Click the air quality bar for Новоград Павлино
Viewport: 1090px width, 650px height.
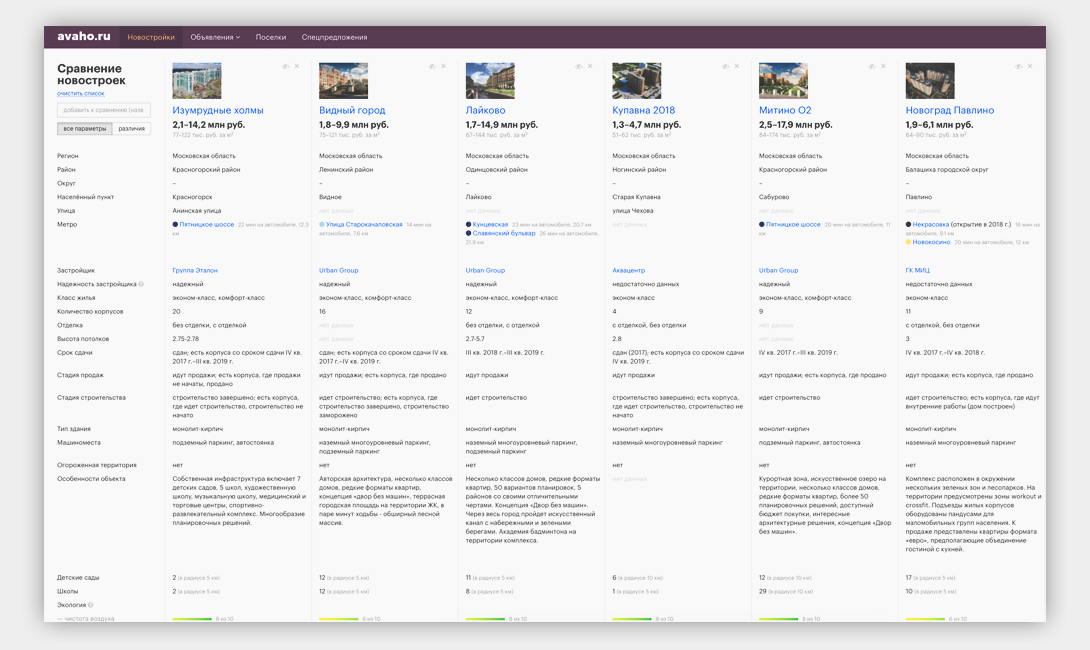[x=925, y=619]
